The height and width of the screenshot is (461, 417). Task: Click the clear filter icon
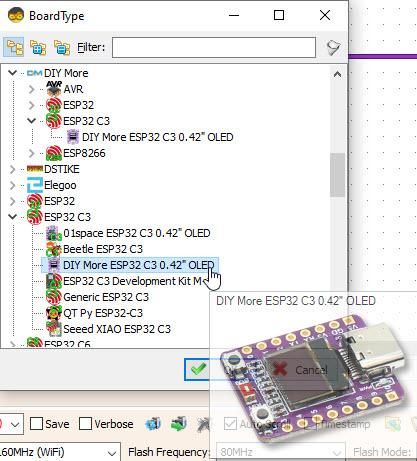333,47
